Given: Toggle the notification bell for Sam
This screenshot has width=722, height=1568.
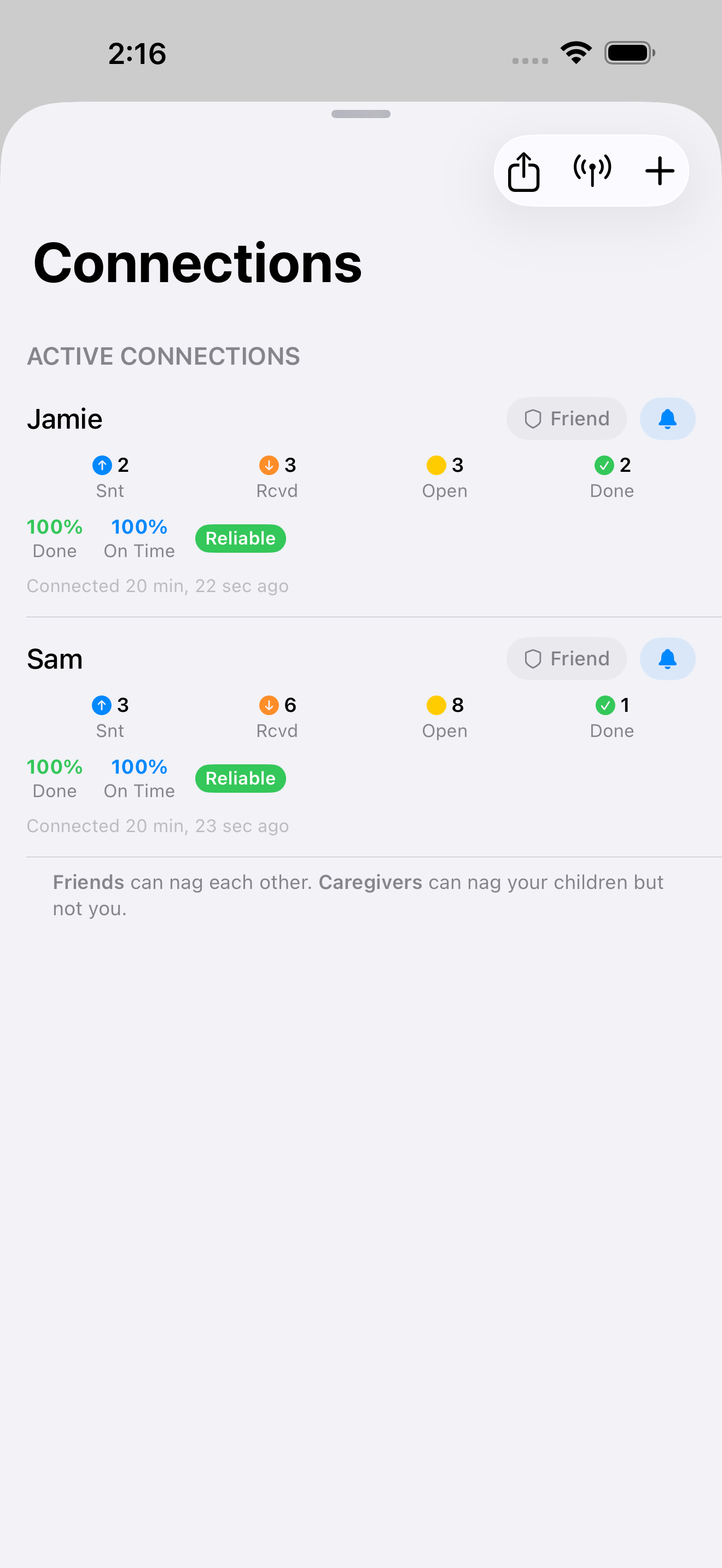Looking at the screenshot, I should pyautogui.click(x=668, y=659).
